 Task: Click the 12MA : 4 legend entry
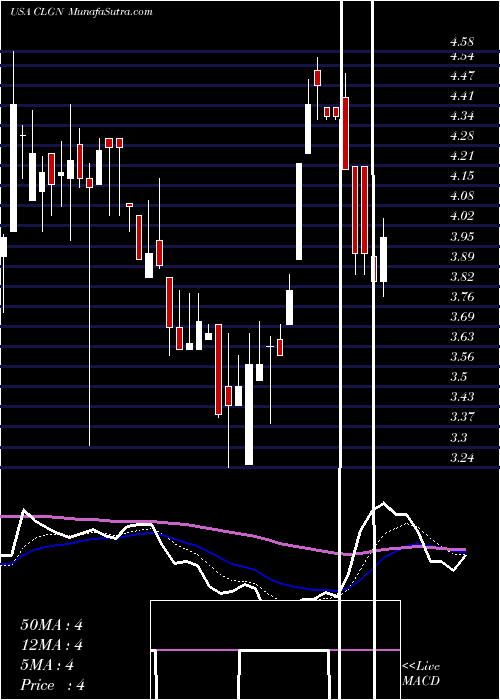pos(51,645)
